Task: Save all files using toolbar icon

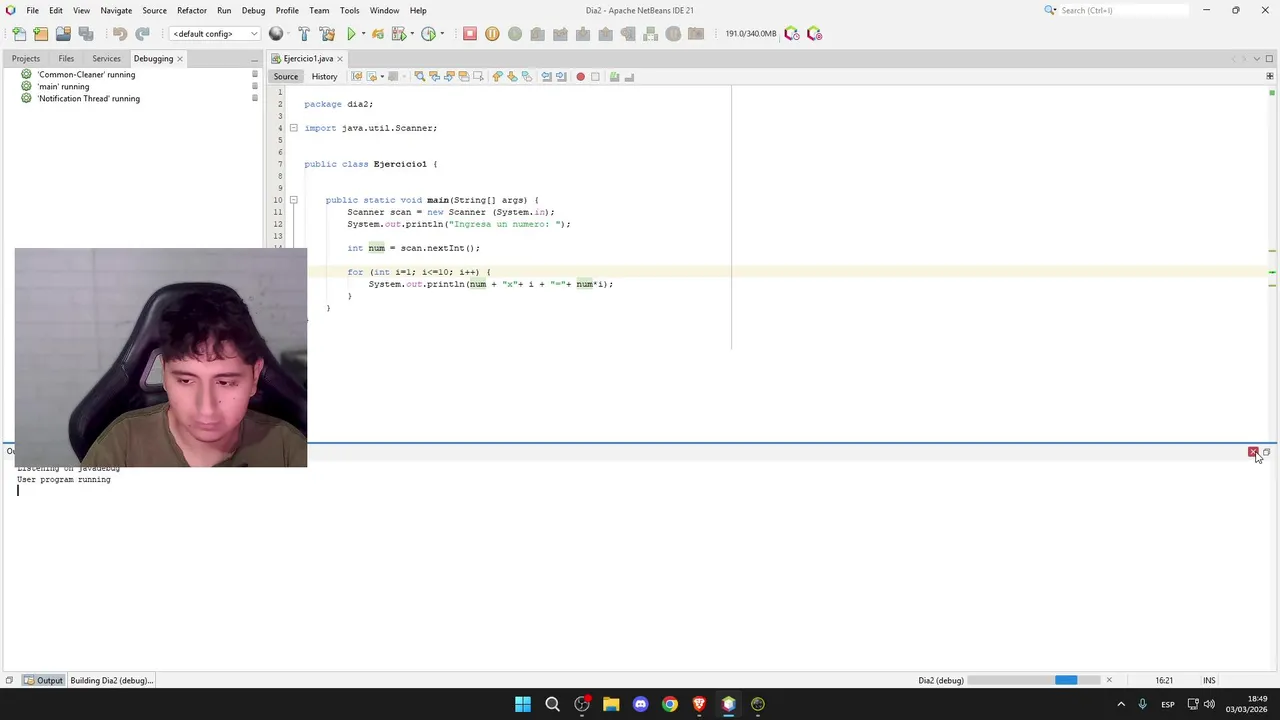Action: (x=86, y=34)
